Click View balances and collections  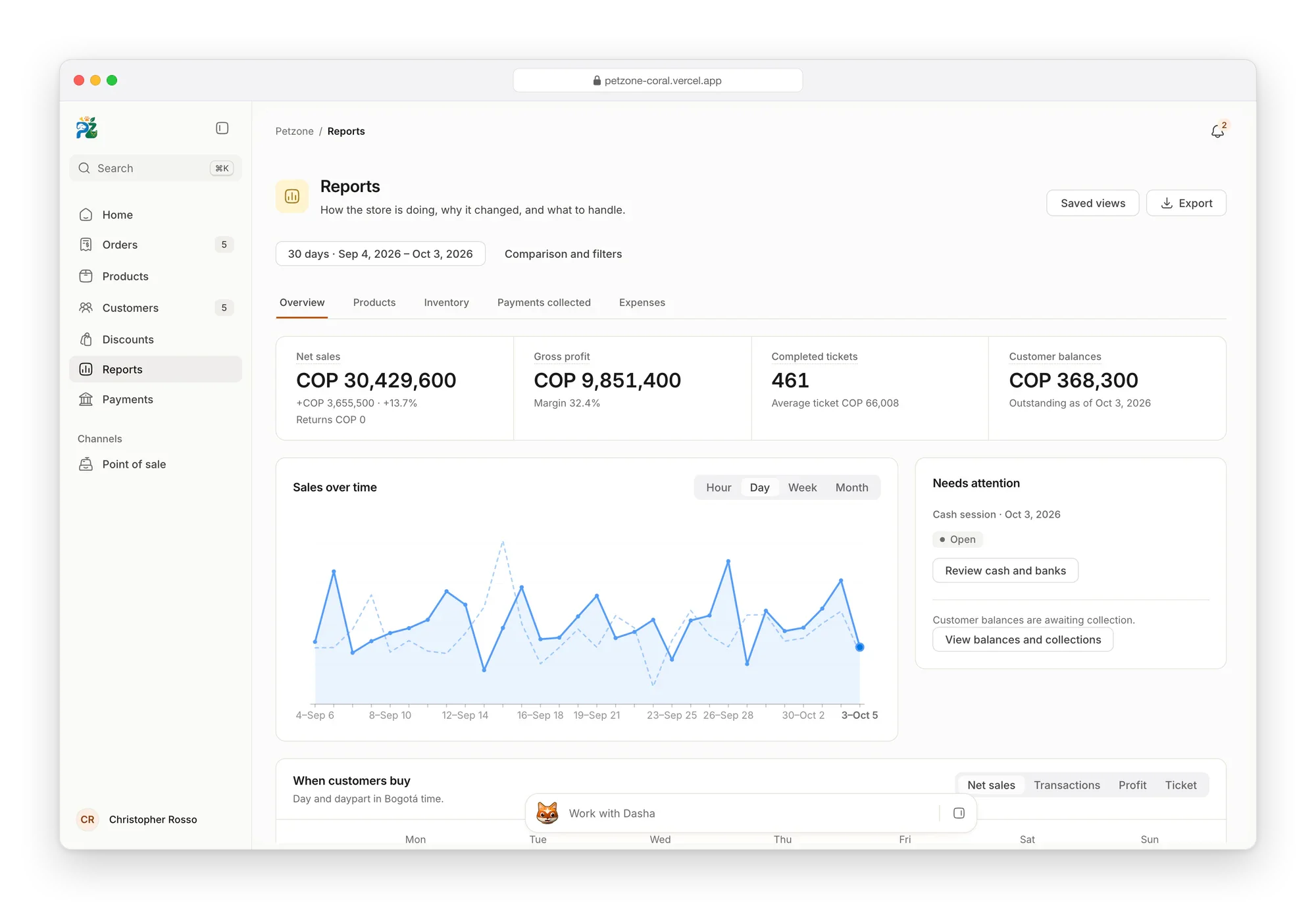pyautogui.click(x=1023, y=639)
